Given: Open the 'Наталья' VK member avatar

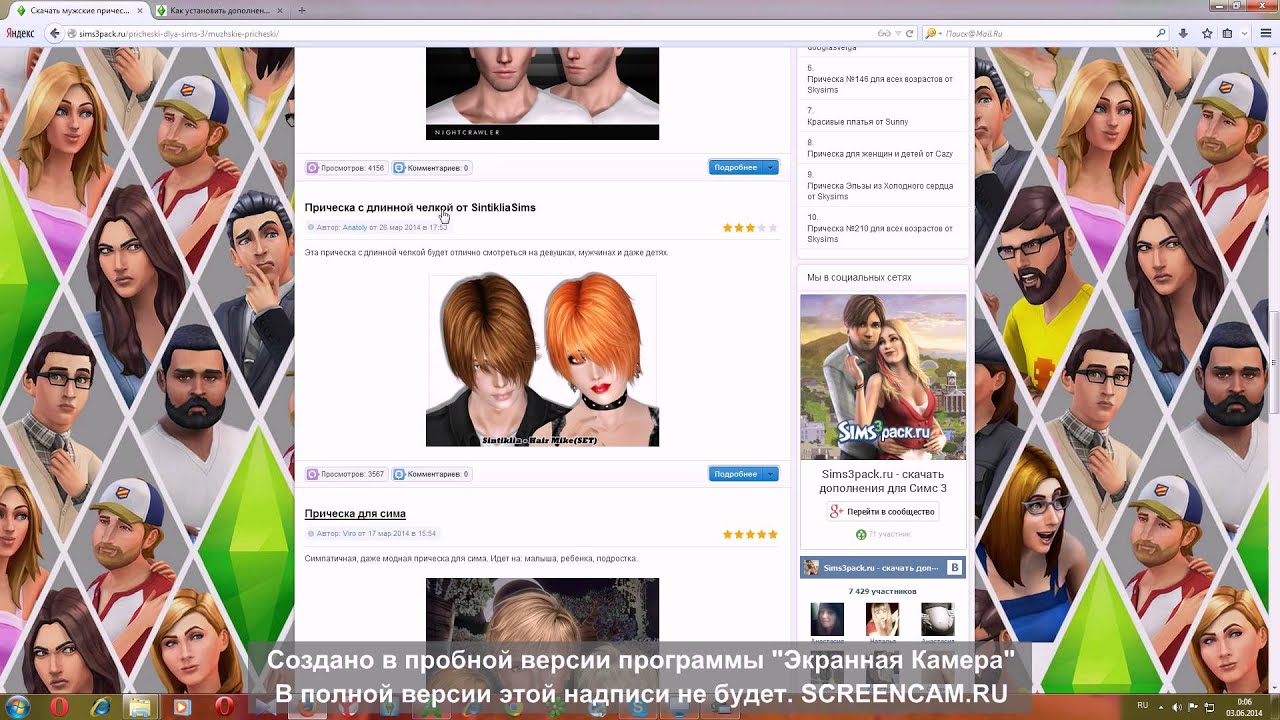Looking at the screenshot, I should 882,619.
